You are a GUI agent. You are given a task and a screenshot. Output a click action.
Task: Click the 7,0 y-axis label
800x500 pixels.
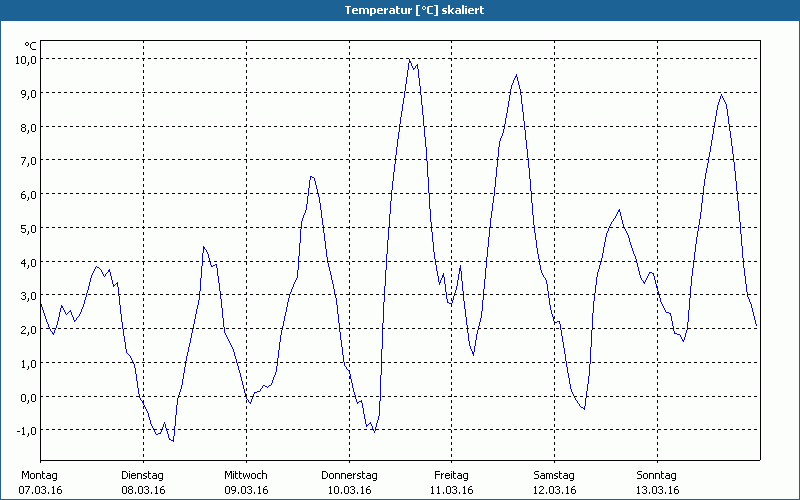pyautogui.click(x=28, y=161)
